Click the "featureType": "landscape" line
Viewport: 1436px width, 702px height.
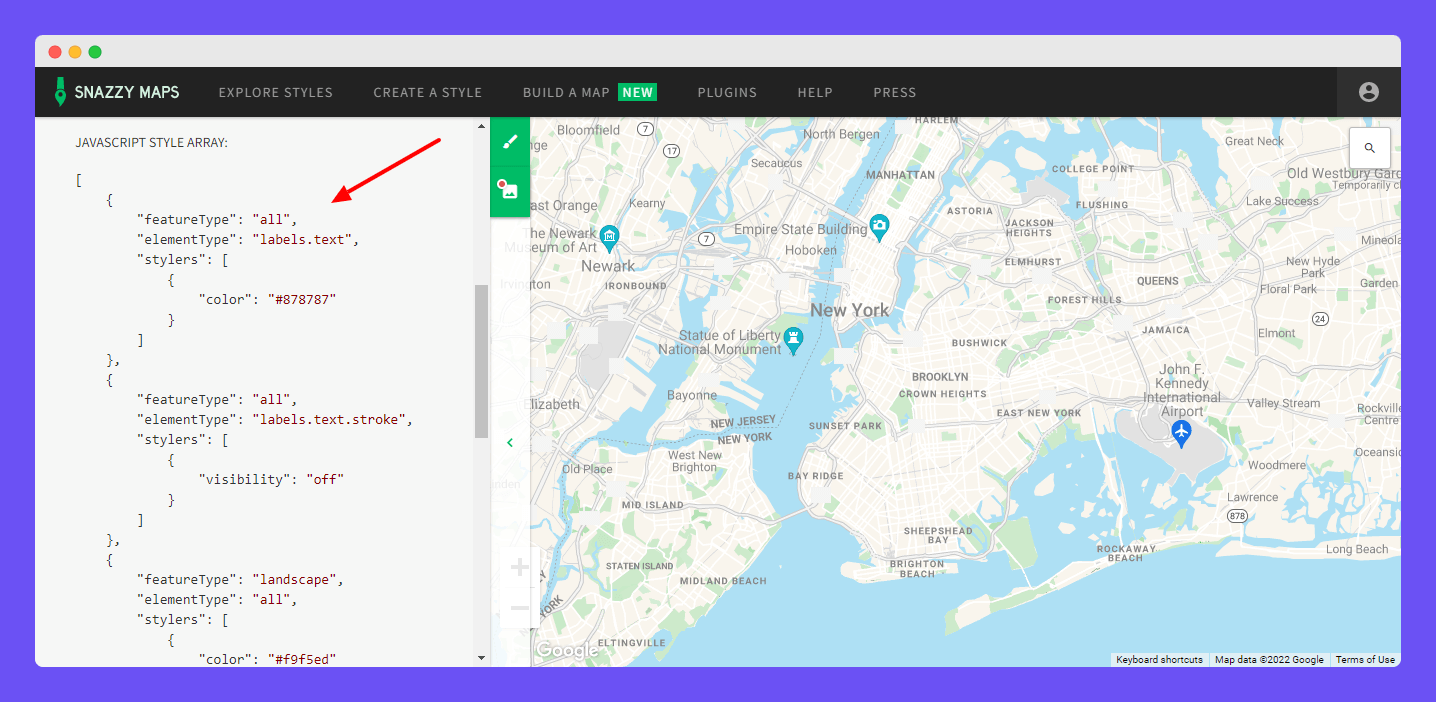pos(240,580)
